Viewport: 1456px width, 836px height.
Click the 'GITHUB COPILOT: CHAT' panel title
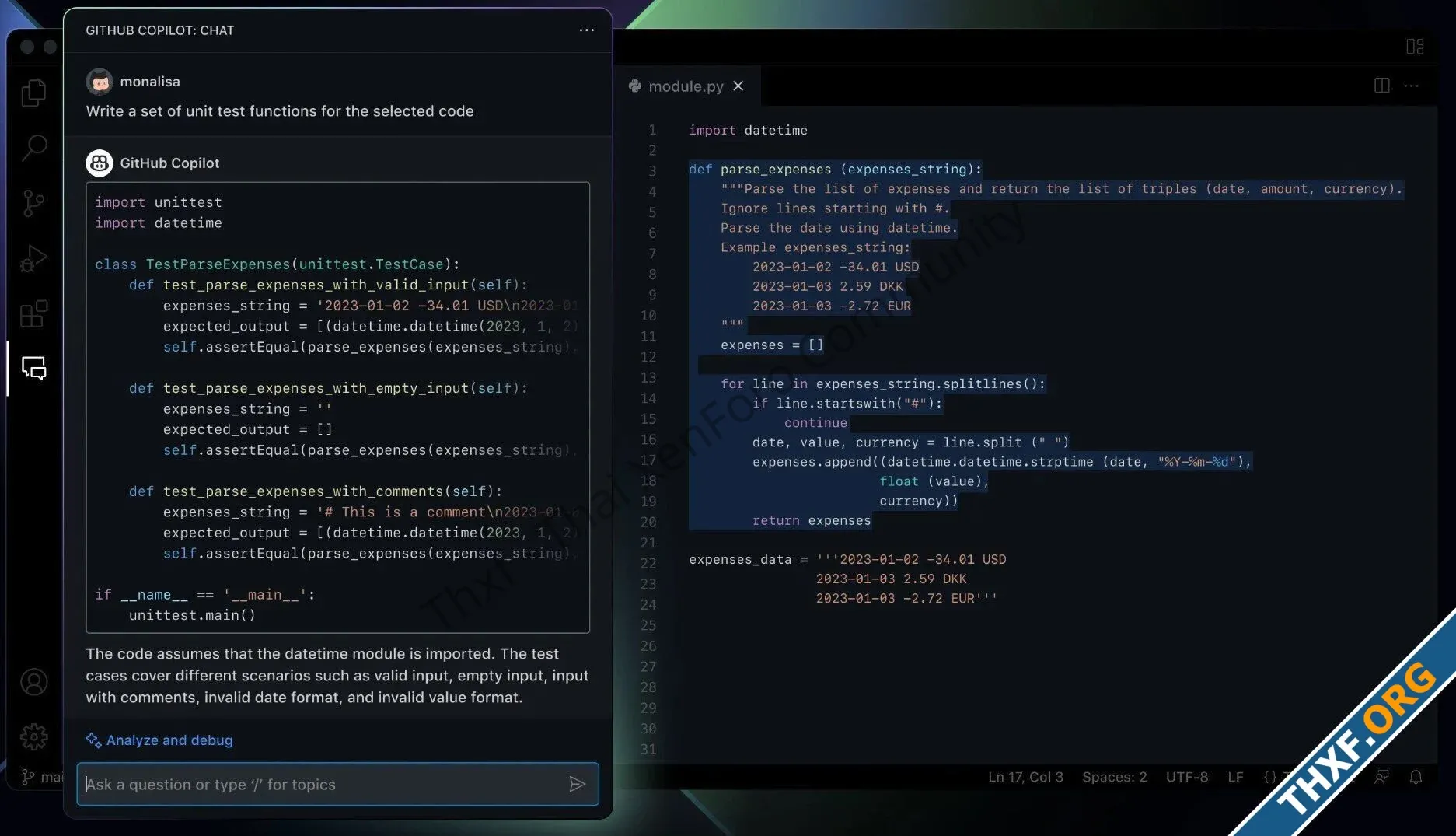pyautogui.click(x=159, y=30)
